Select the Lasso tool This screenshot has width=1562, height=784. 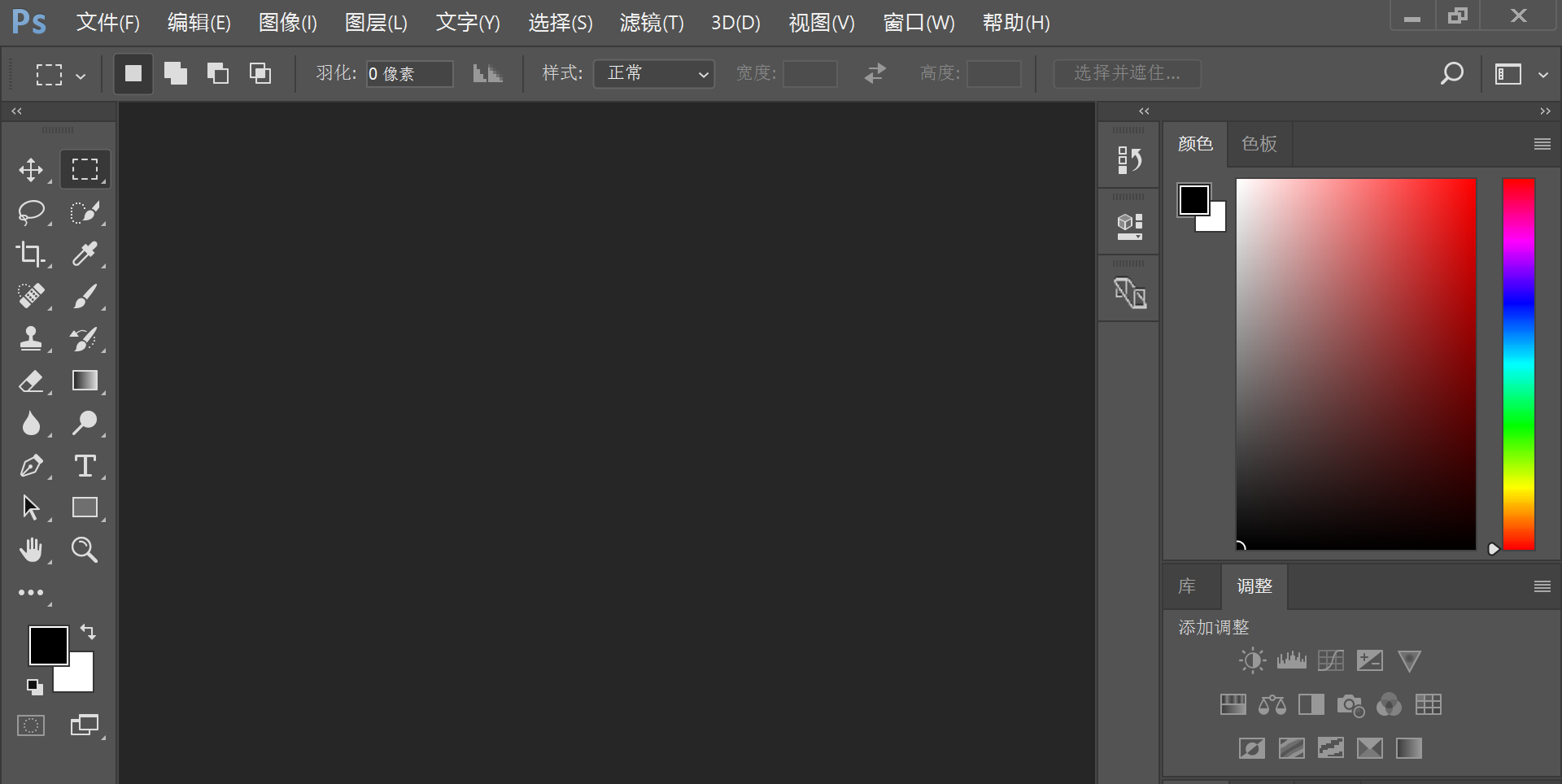point(33,212)
